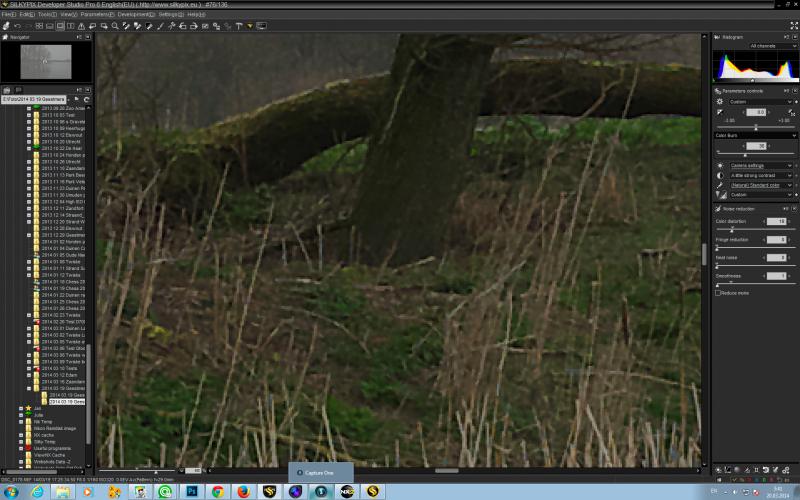Close the Histogram panel

(795, 37)
